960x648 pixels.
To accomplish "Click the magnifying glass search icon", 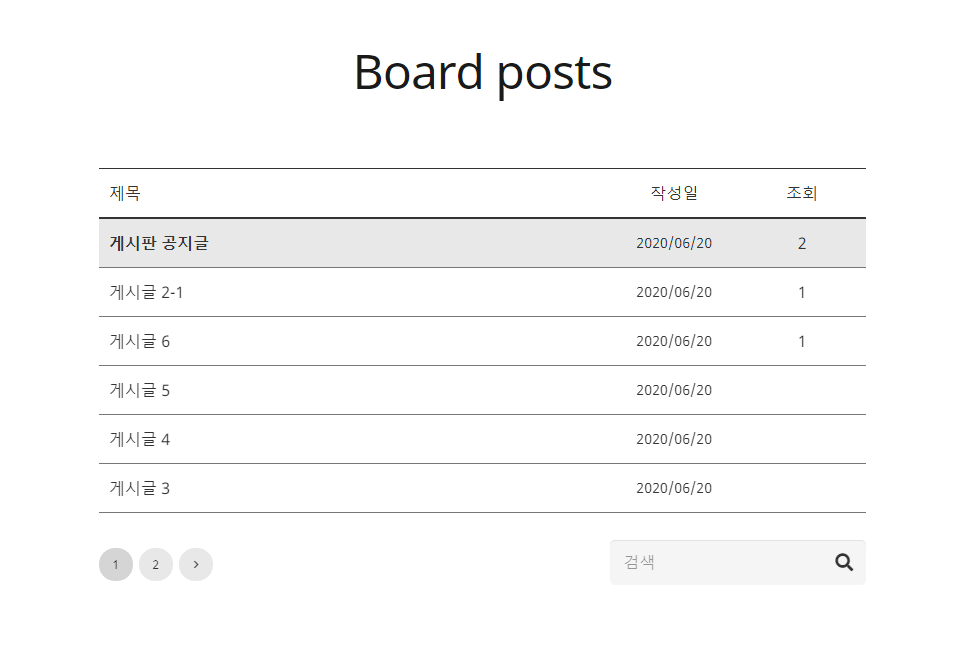I will pyautogui.click(x=844, y=562).
